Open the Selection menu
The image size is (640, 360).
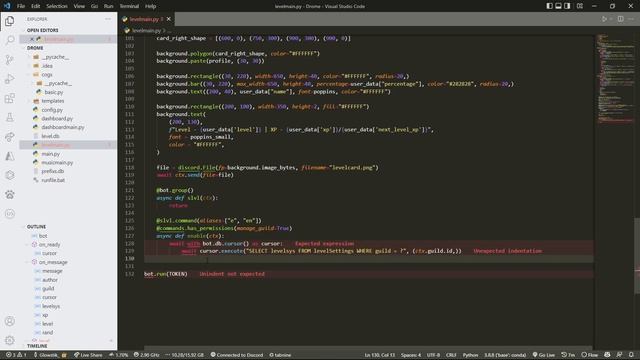(x=57, y=6)
